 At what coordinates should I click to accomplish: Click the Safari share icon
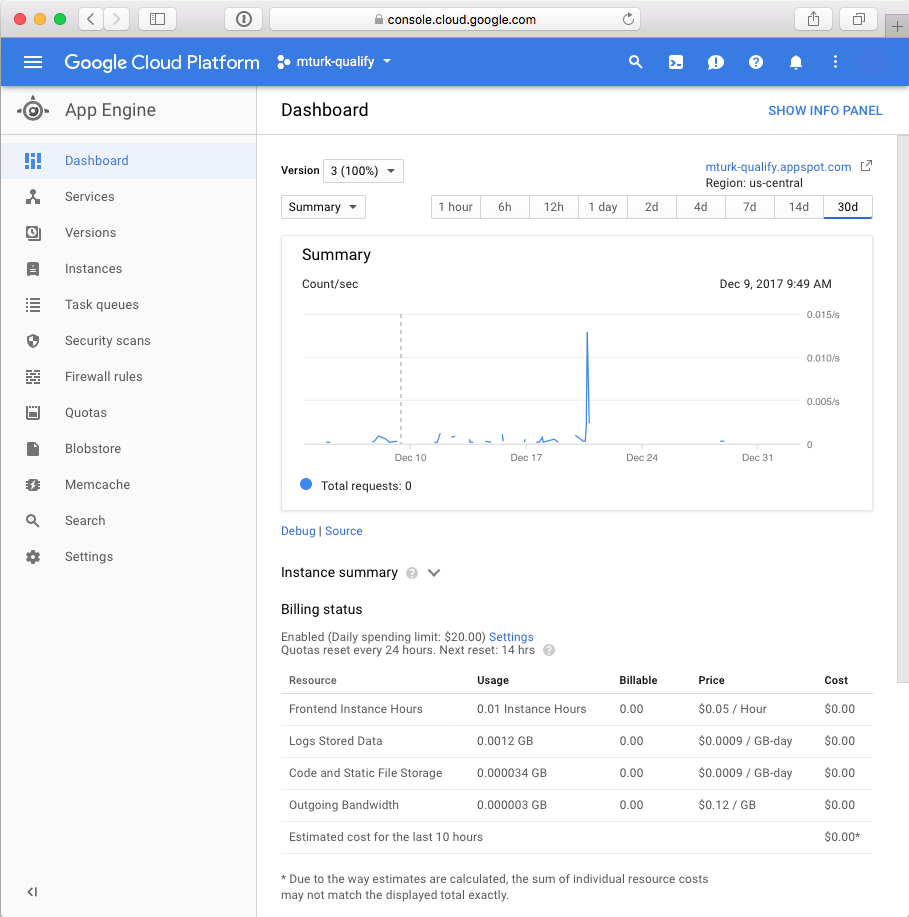point(813,19)
